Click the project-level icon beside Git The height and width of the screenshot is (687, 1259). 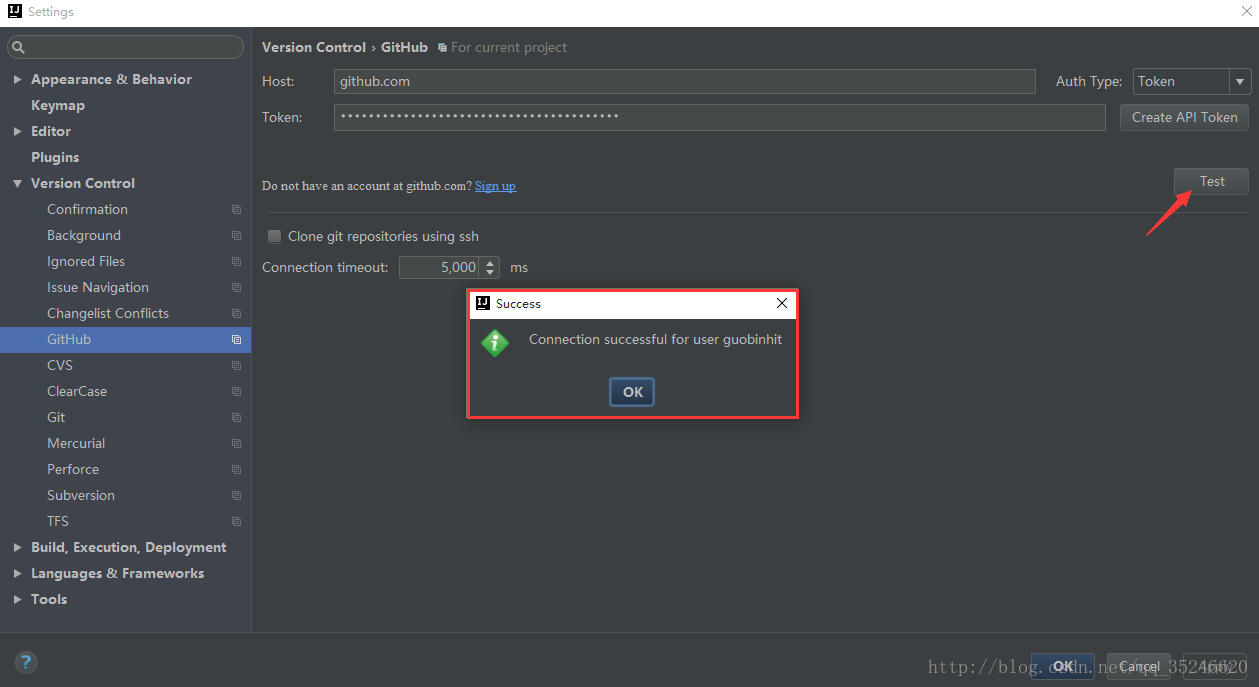click(236, 418)
